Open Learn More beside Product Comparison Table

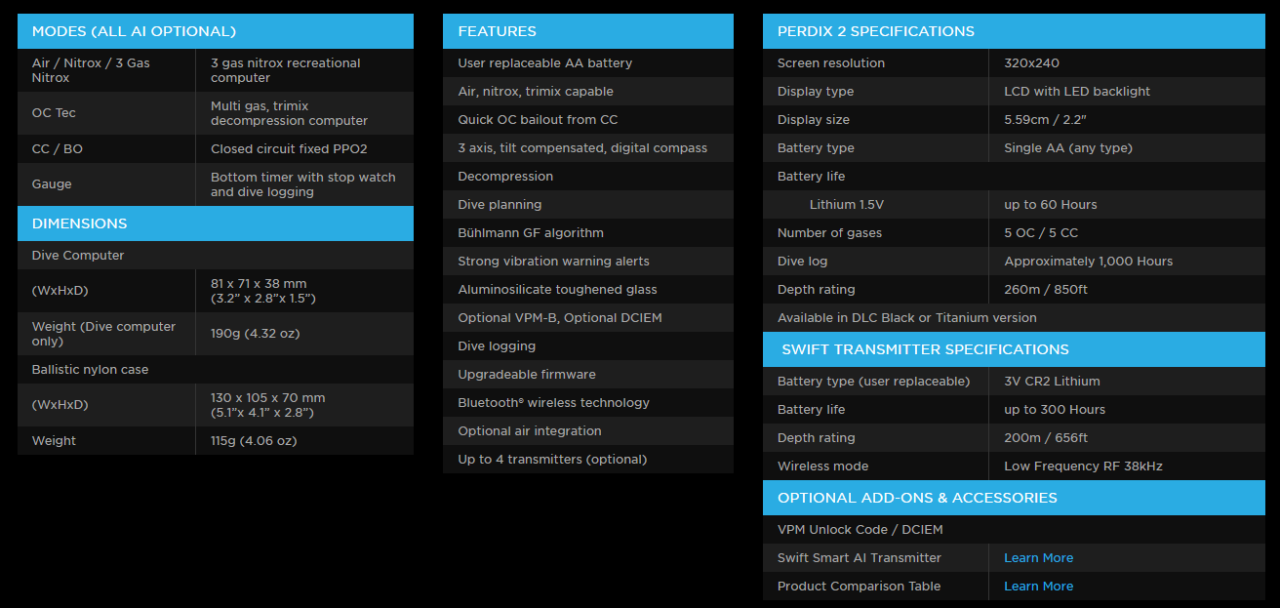[x=1038, y=586]
